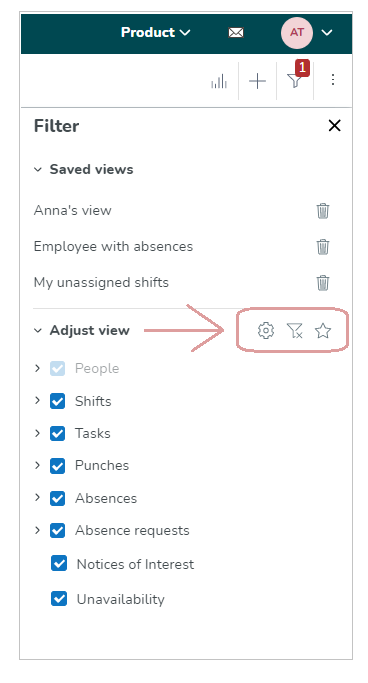Viewport: 368px width, 683px height.
Task: Click the bar chart statistics icon
Action: pos(219,81)
